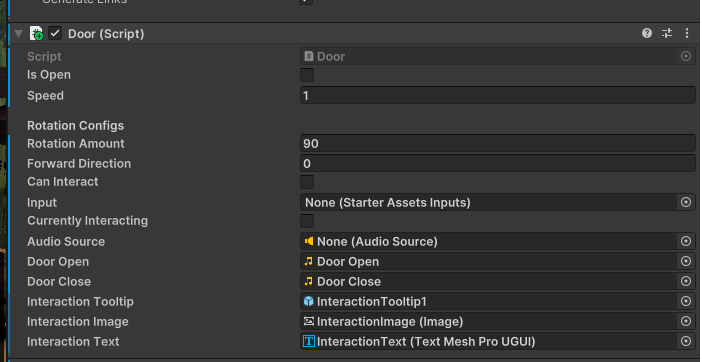The height and width of the screenshot is (362, 702).
Task: Click the image icon of InteractionImage
Action: [x=309, y=321]
